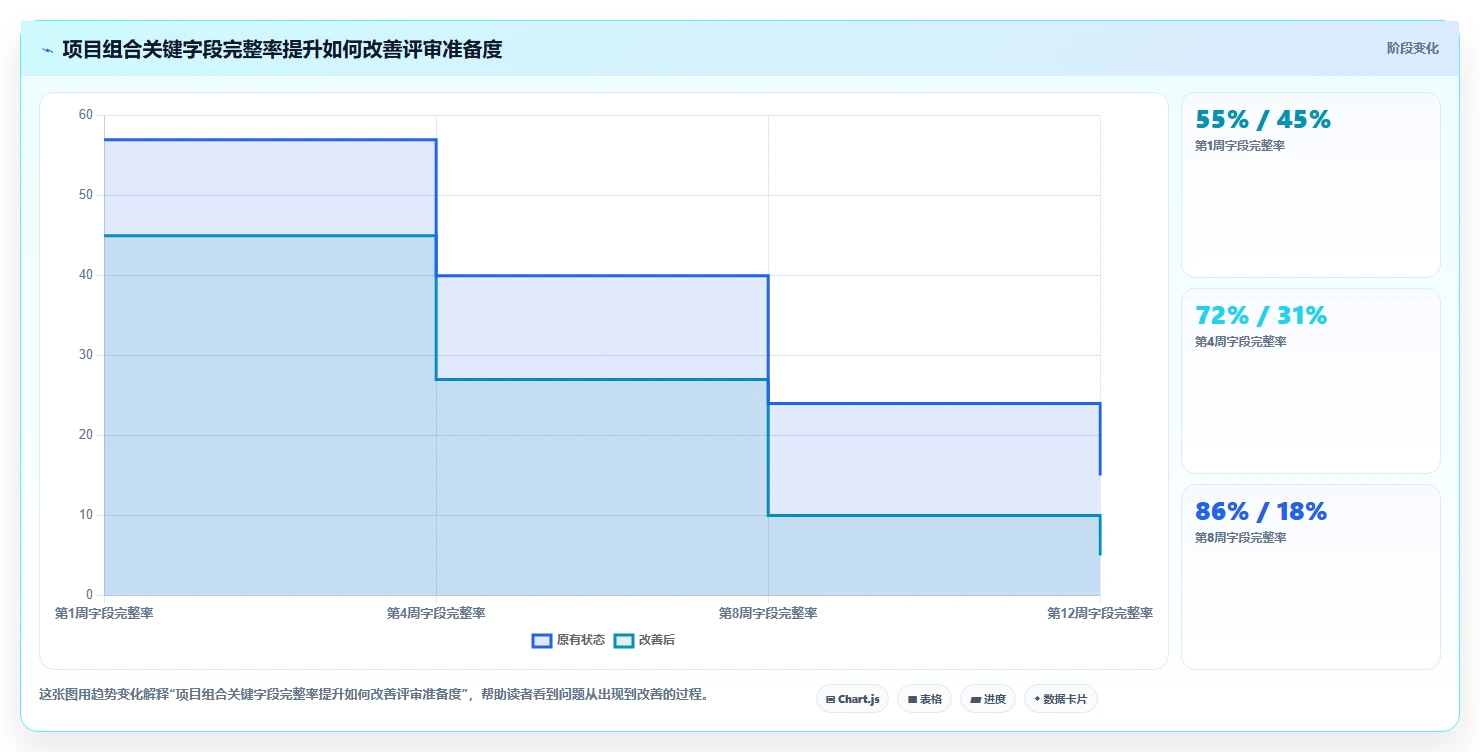Click the x-axis label 第1周字段完整率
Screen dimensions: 1480x752
tap(104, 613)
